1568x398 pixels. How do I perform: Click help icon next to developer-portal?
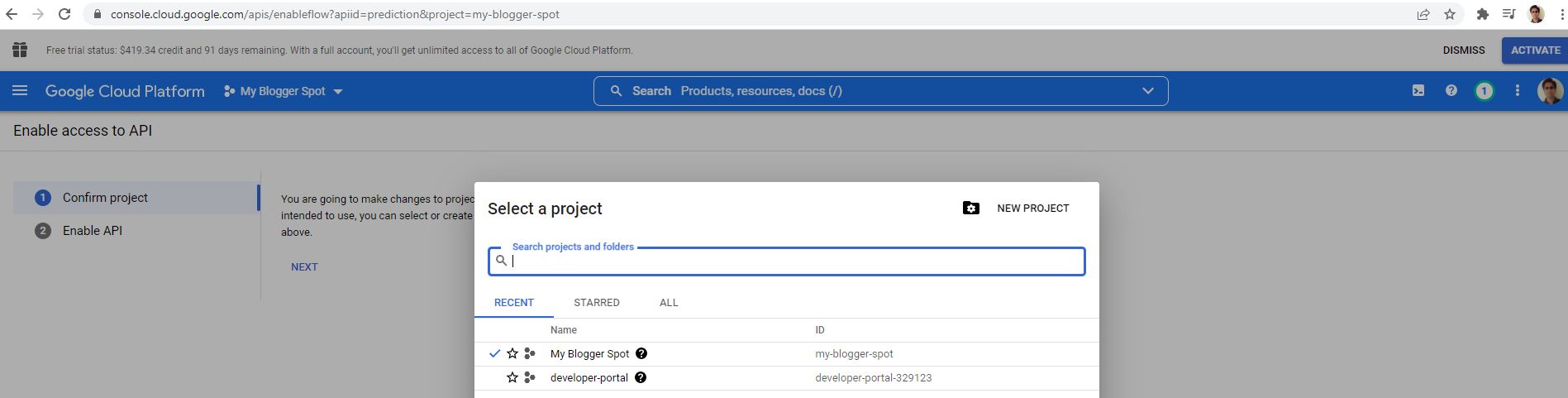[641, 377]
